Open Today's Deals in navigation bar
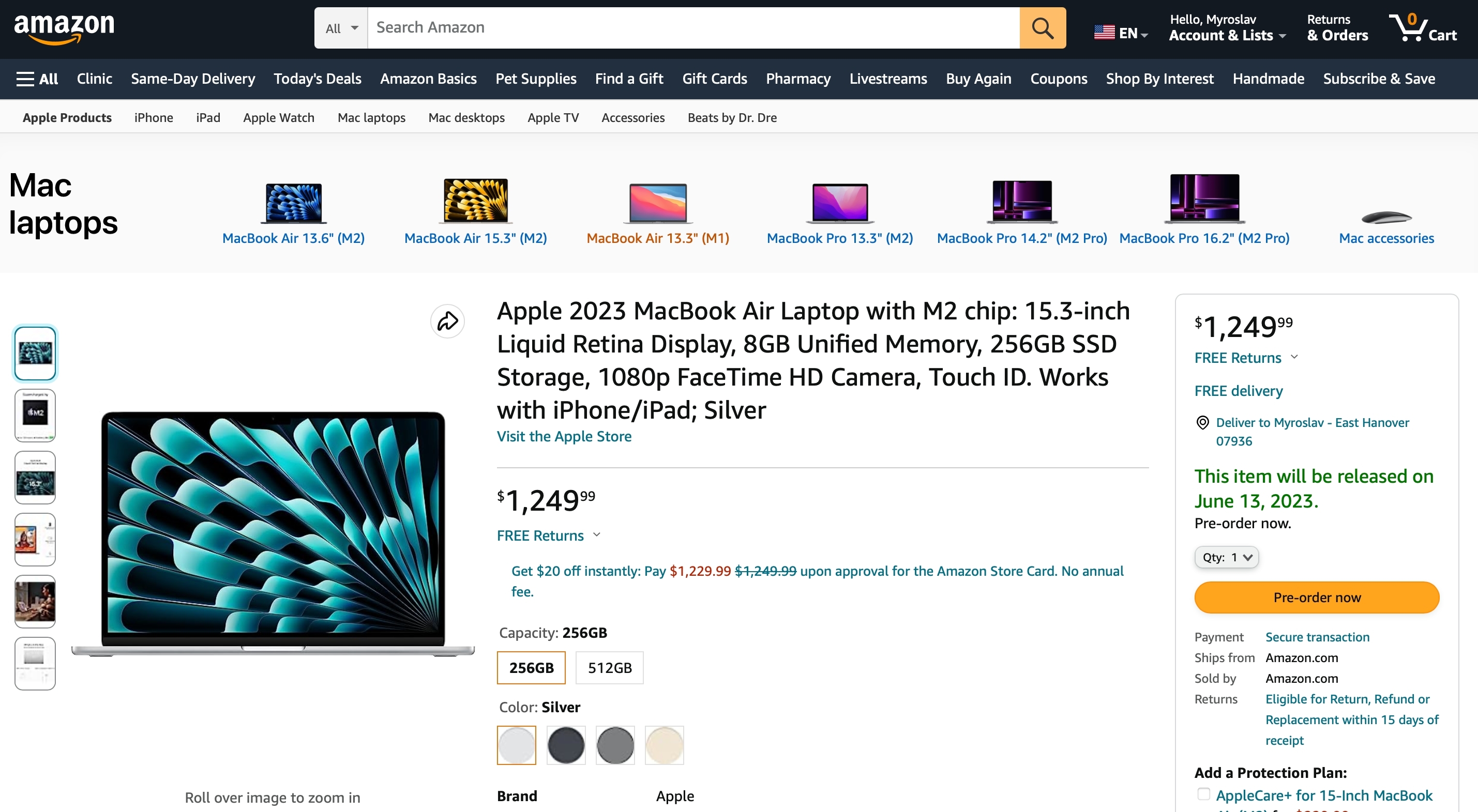This screenshot has height=812, width=1478. [318, 79]
